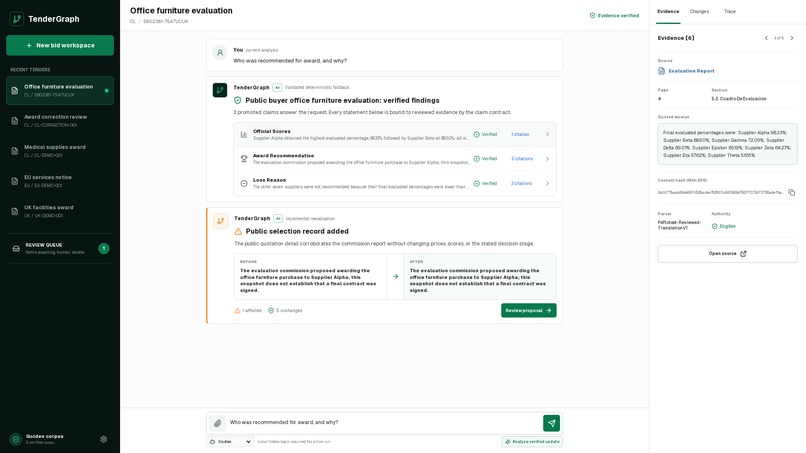Click the Review Queue count badge
Image resolution: width=806 pixels, height=453 pixels.
104,248
